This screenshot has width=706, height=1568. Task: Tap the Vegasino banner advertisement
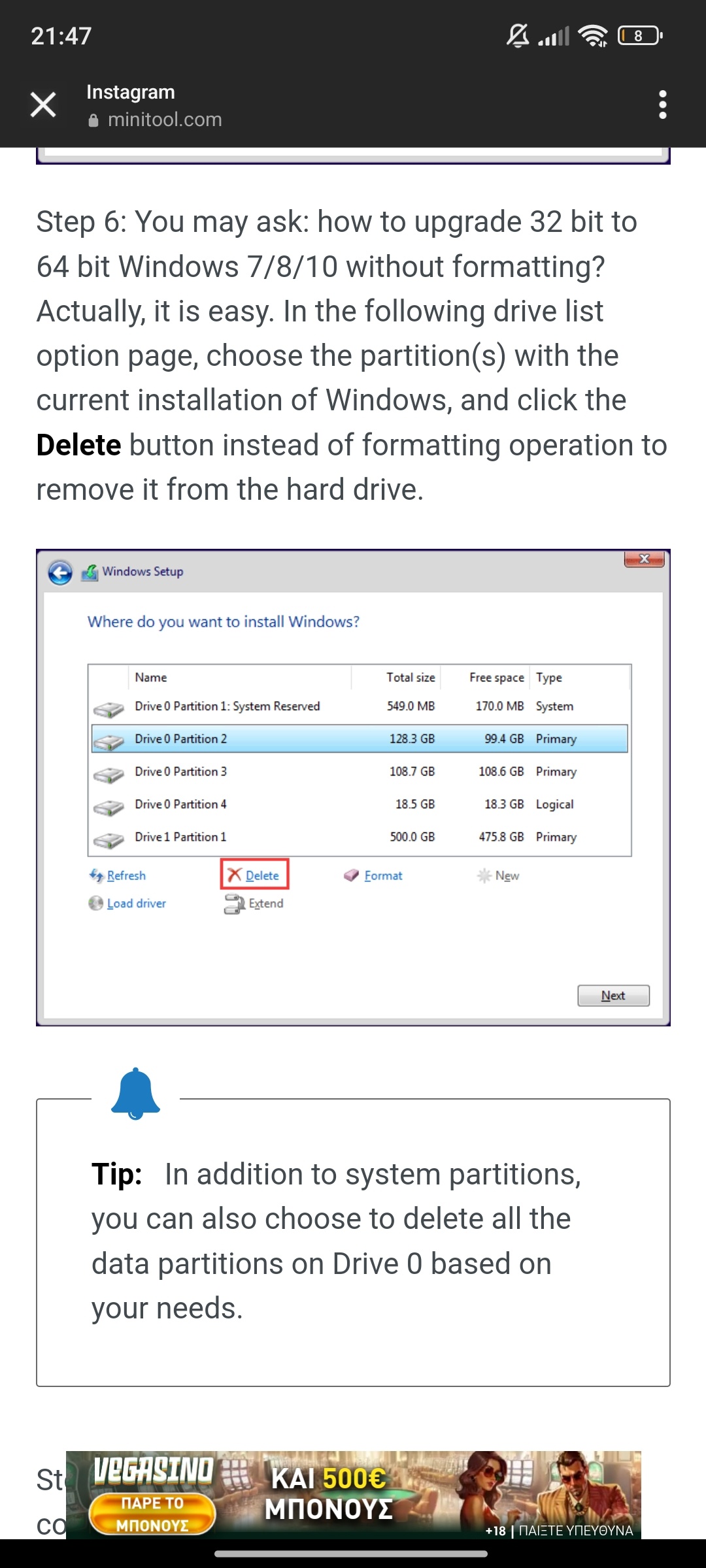(x=354, y=1495)
